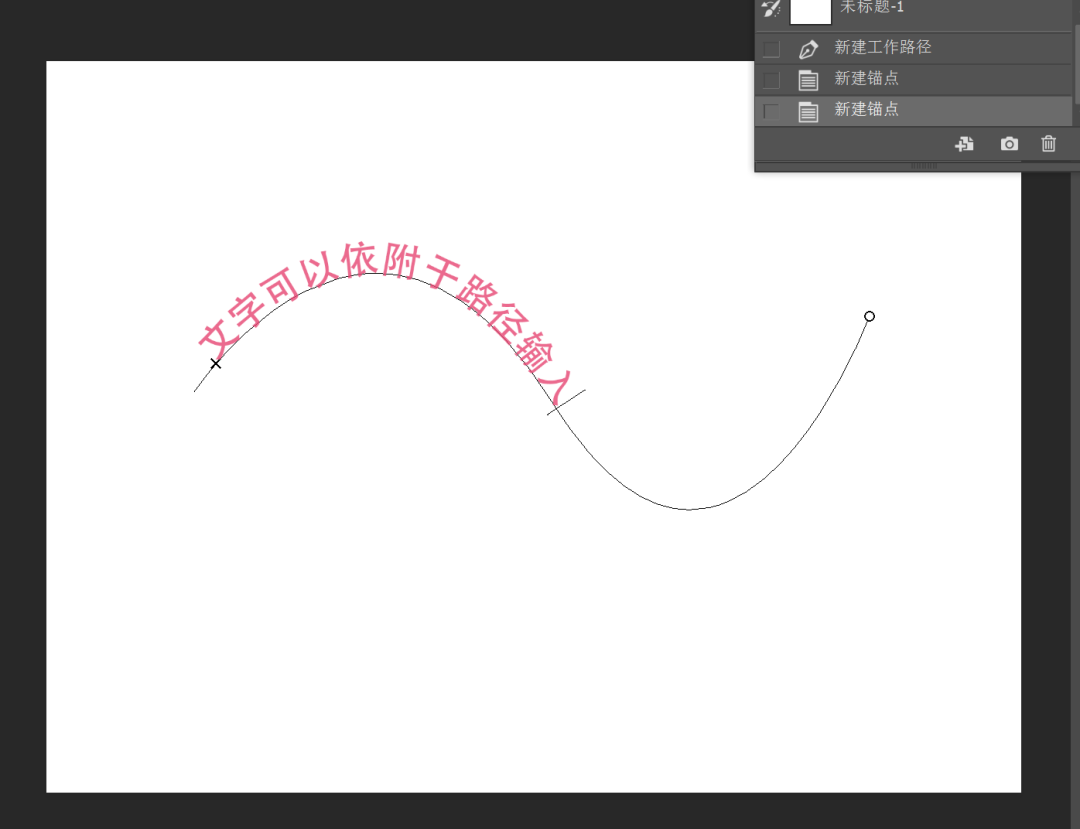Click the 未标题-1 snapshot thumbnail
Viewport: 1080px width, 829px height.
click(810, 12)
